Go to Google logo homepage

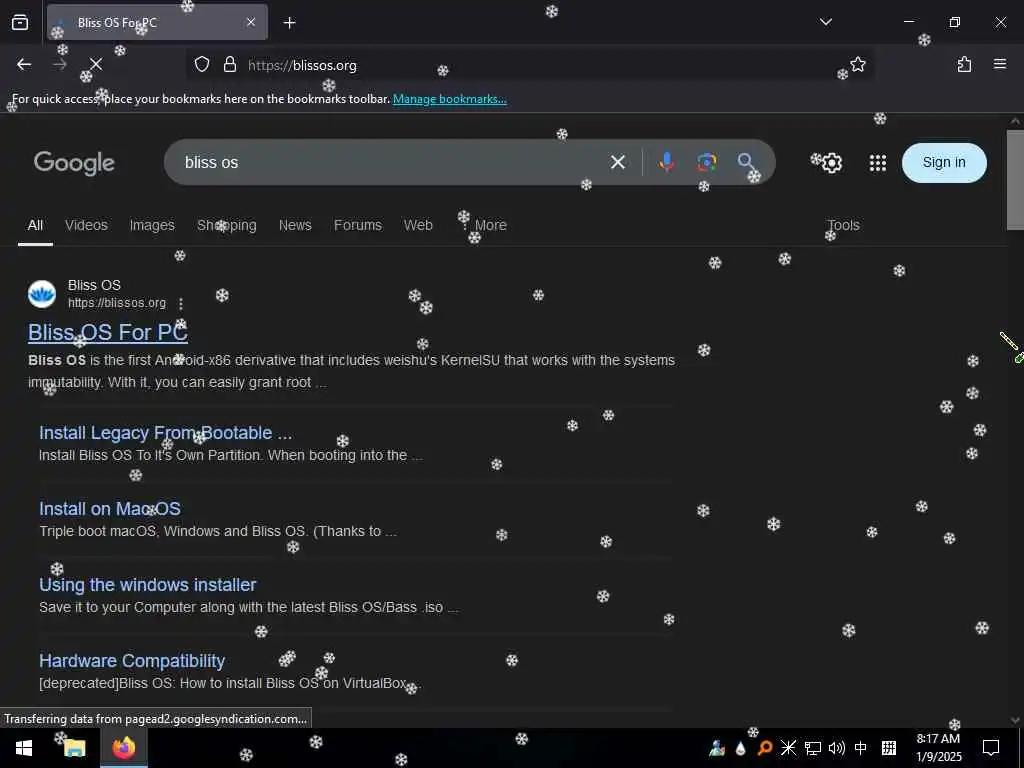(x=74, y=163)
